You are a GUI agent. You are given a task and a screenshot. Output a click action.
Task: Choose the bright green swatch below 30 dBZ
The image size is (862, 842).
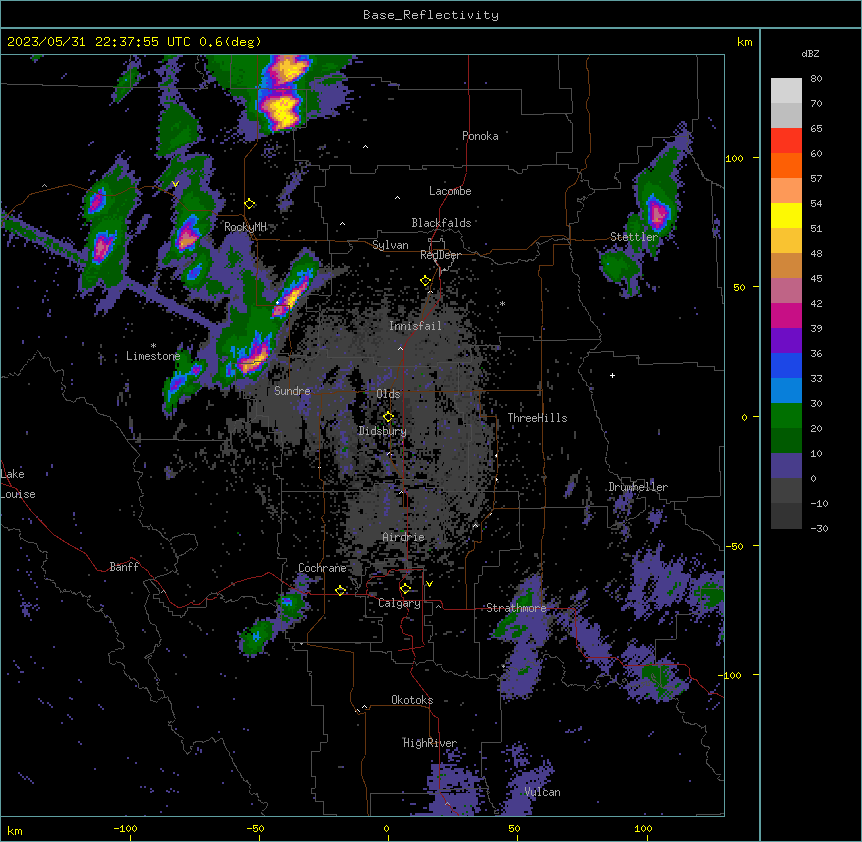click(786, 416)
